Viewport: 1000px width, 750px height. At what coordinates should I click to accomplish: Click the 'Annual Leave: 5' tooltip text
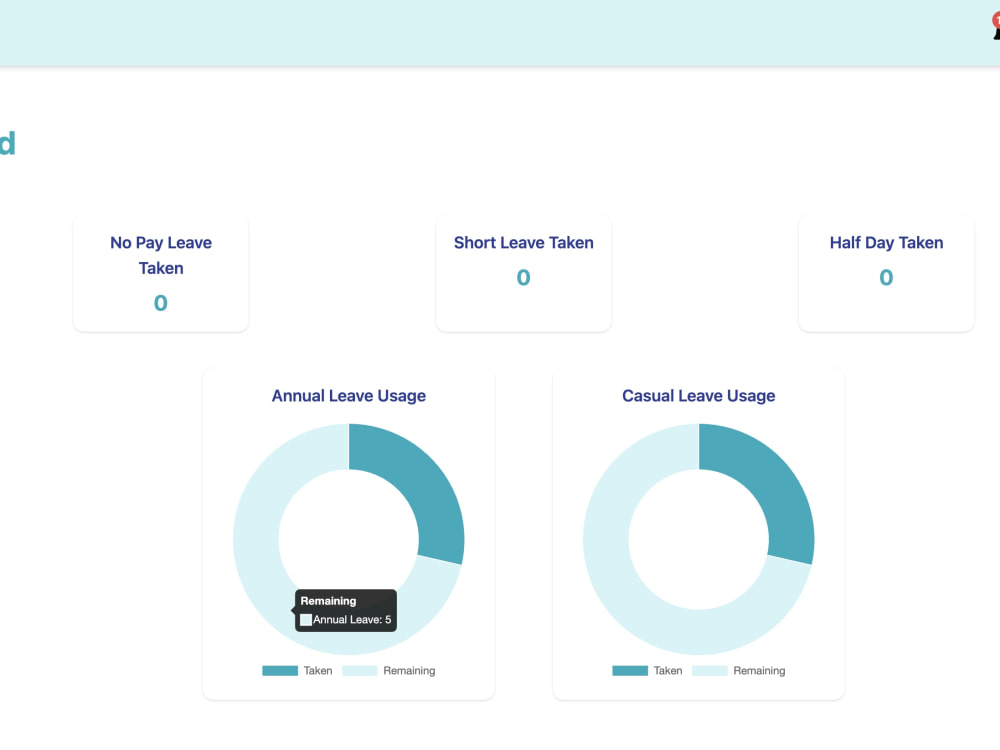(352, 619)
